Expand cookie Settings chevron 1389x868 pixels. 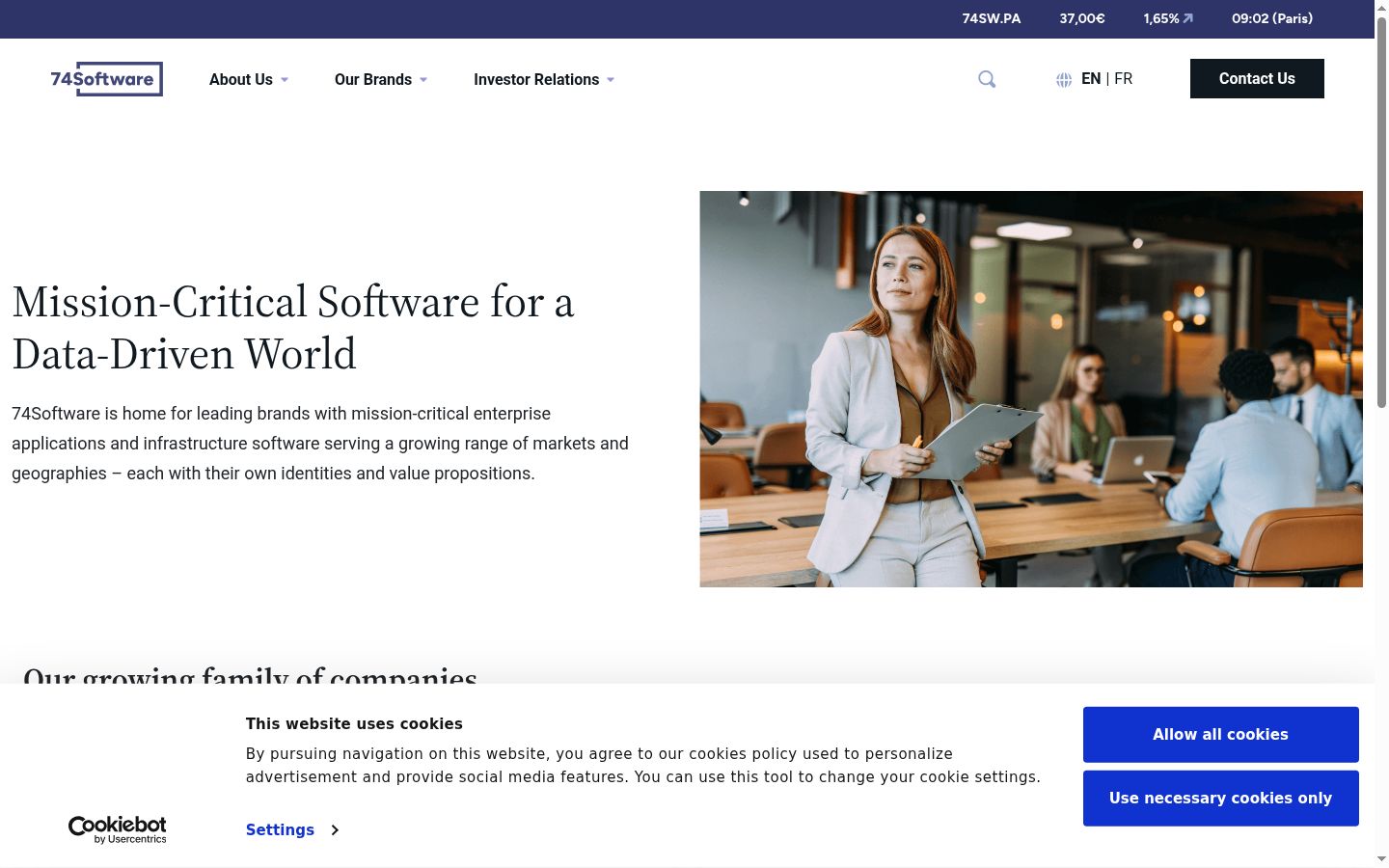[x=335, y=830]
